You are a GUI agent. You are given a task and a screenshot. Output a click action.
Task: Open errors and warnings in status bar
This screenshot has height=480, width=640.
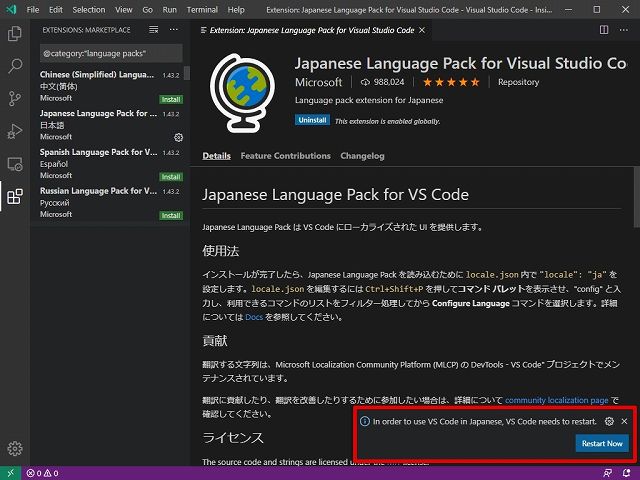(x=42, y=473)
